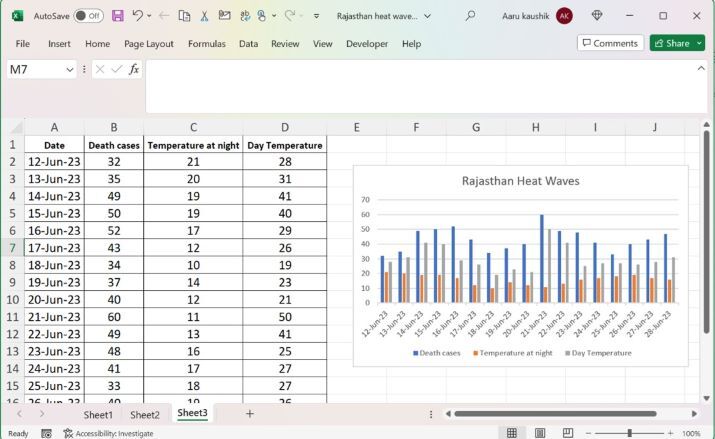
Task: Click the 'ab' replace icon in the toolbar
Action: [245, 16]
